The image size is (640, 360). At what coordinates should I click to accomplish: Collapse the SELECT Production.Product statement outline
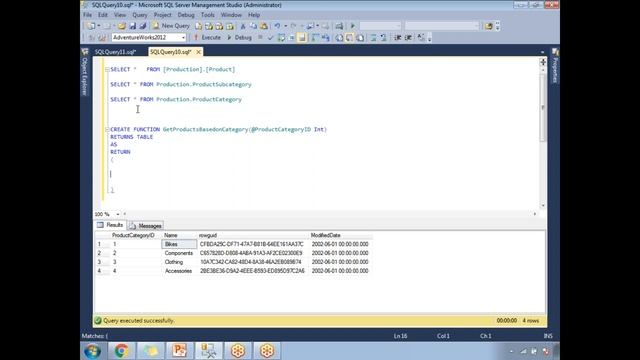point(107,70)
